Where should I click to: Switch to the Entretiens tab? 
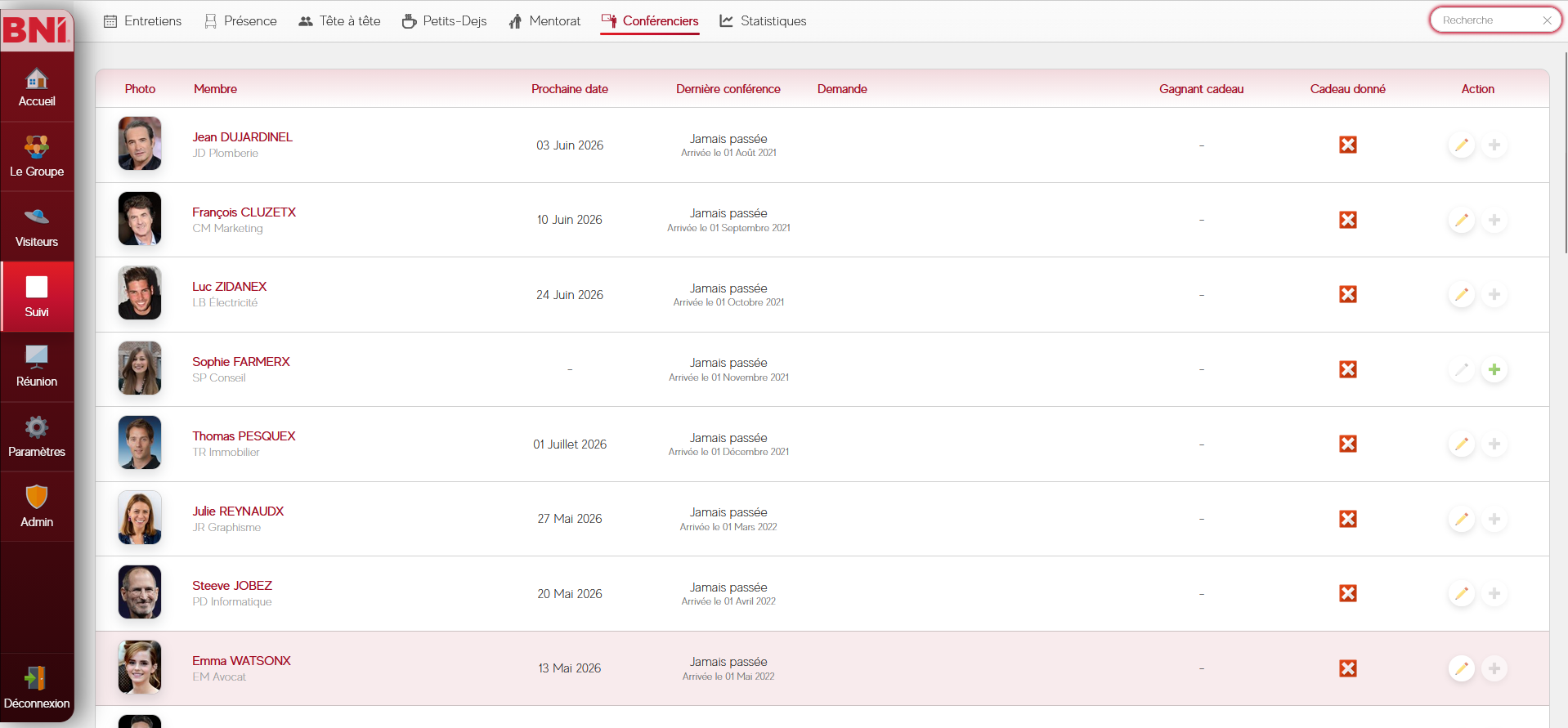[143, 21]
